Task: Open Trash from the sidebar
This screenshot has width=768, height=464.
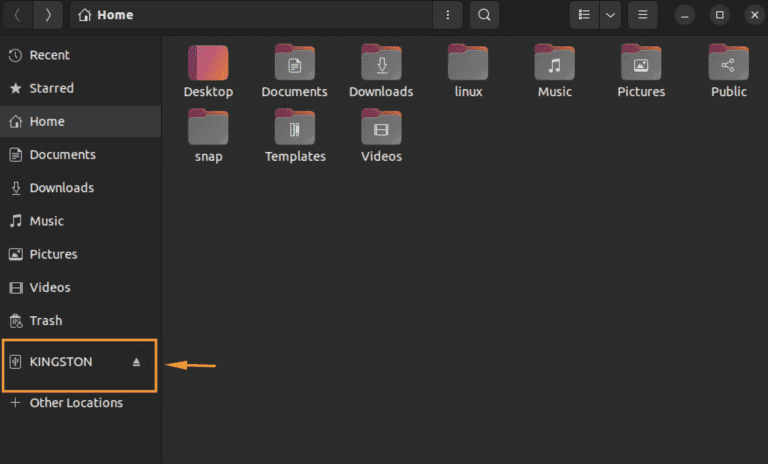Action: point(45,321)
